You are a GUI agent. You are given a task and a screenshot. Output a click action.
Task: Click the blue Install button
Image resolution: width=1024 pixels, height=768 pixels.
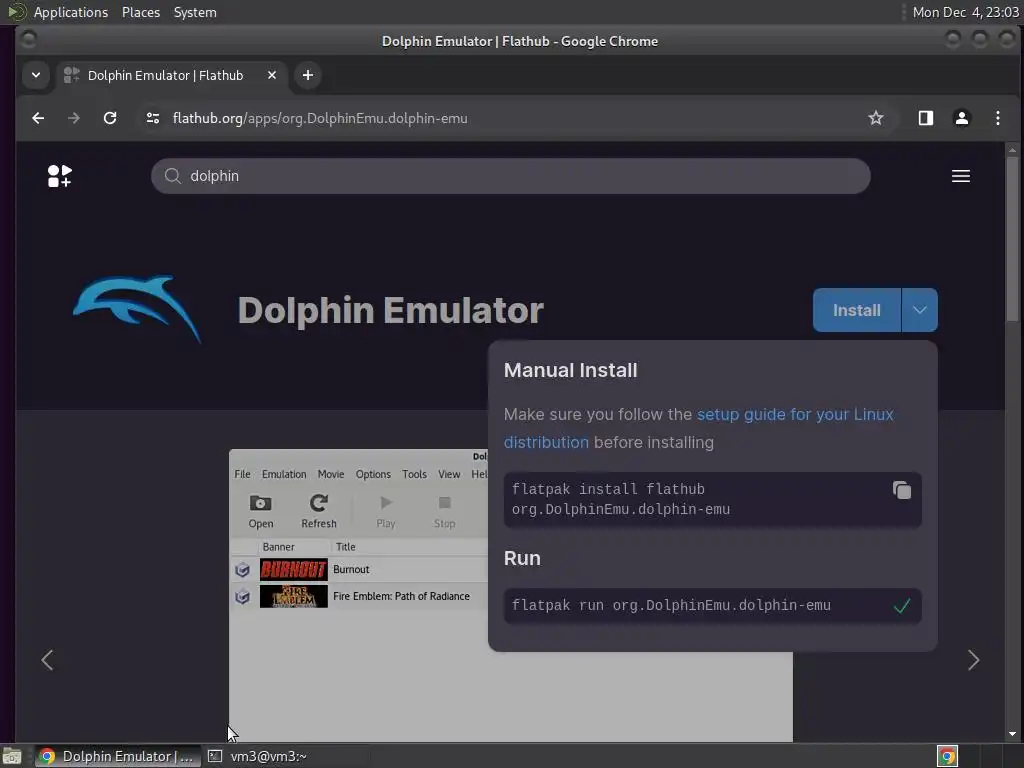[x=856, y=310]
